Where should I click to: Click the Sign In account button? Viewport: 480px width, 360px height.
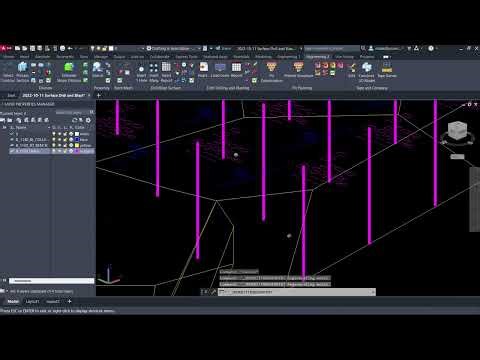pos(385,48)
